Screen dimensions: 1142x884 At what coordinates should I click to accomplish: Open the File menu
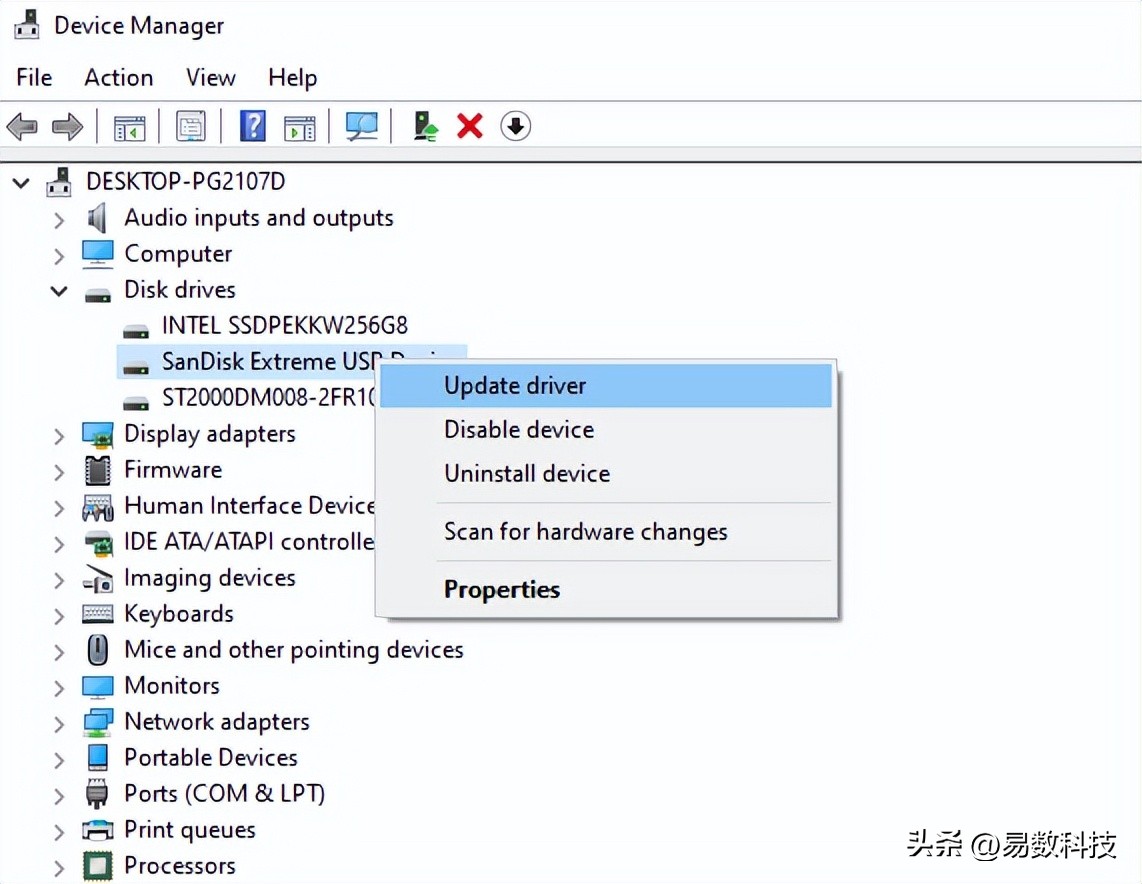click(34, 77)
